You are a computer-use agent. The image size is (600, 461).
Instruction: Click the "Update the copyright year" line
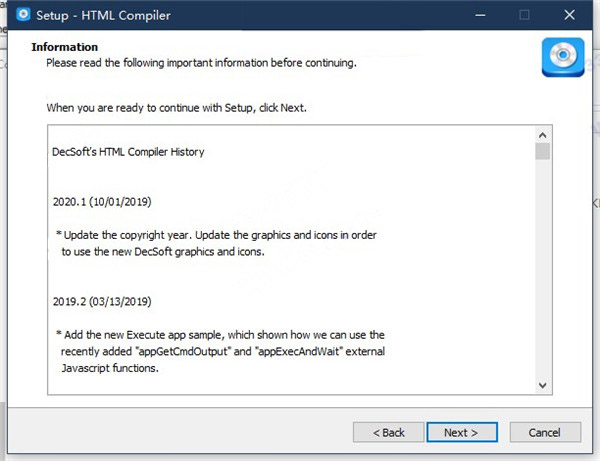[x=217, y=235]
